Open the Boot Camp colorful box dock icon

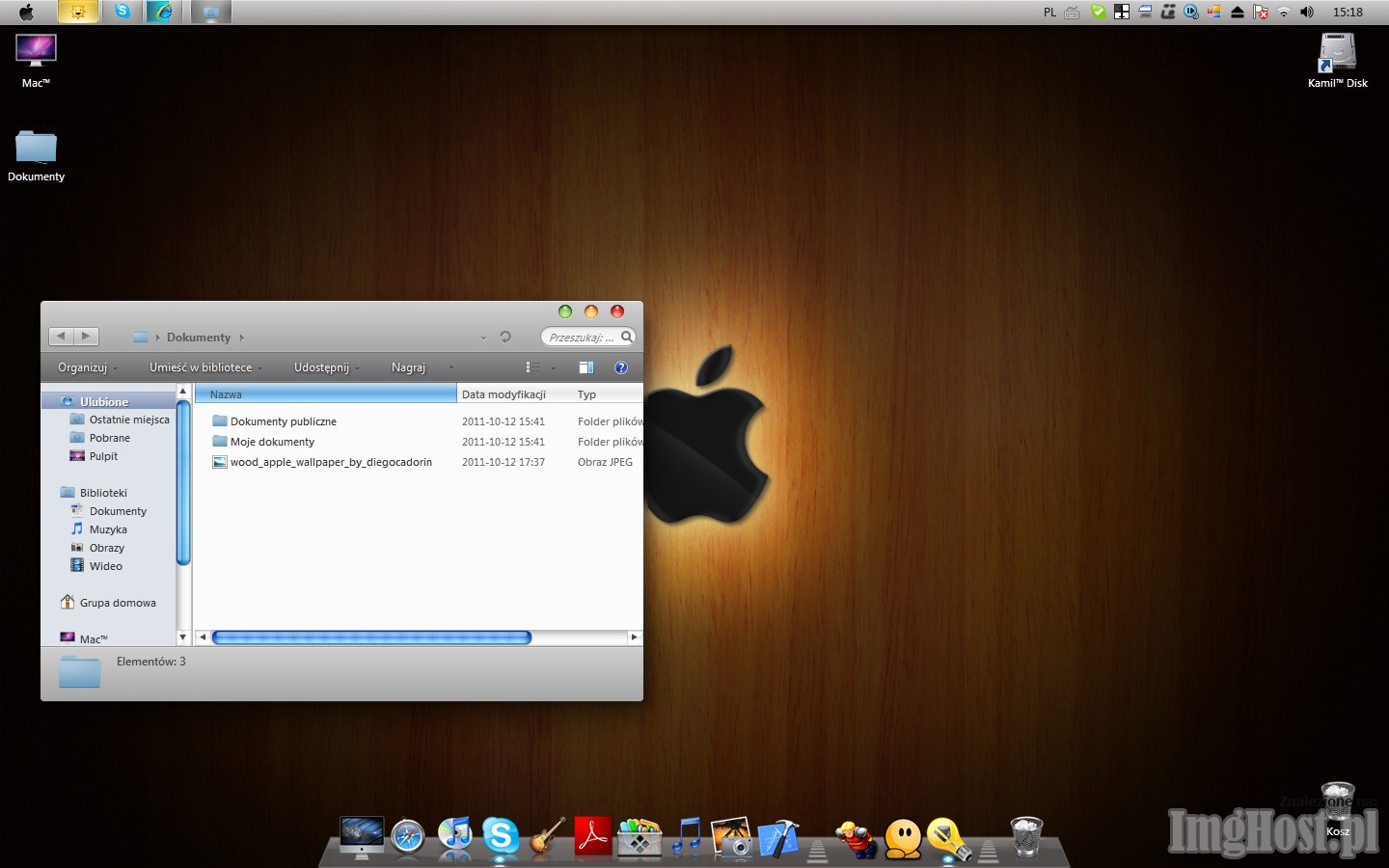tap(639, 836)
